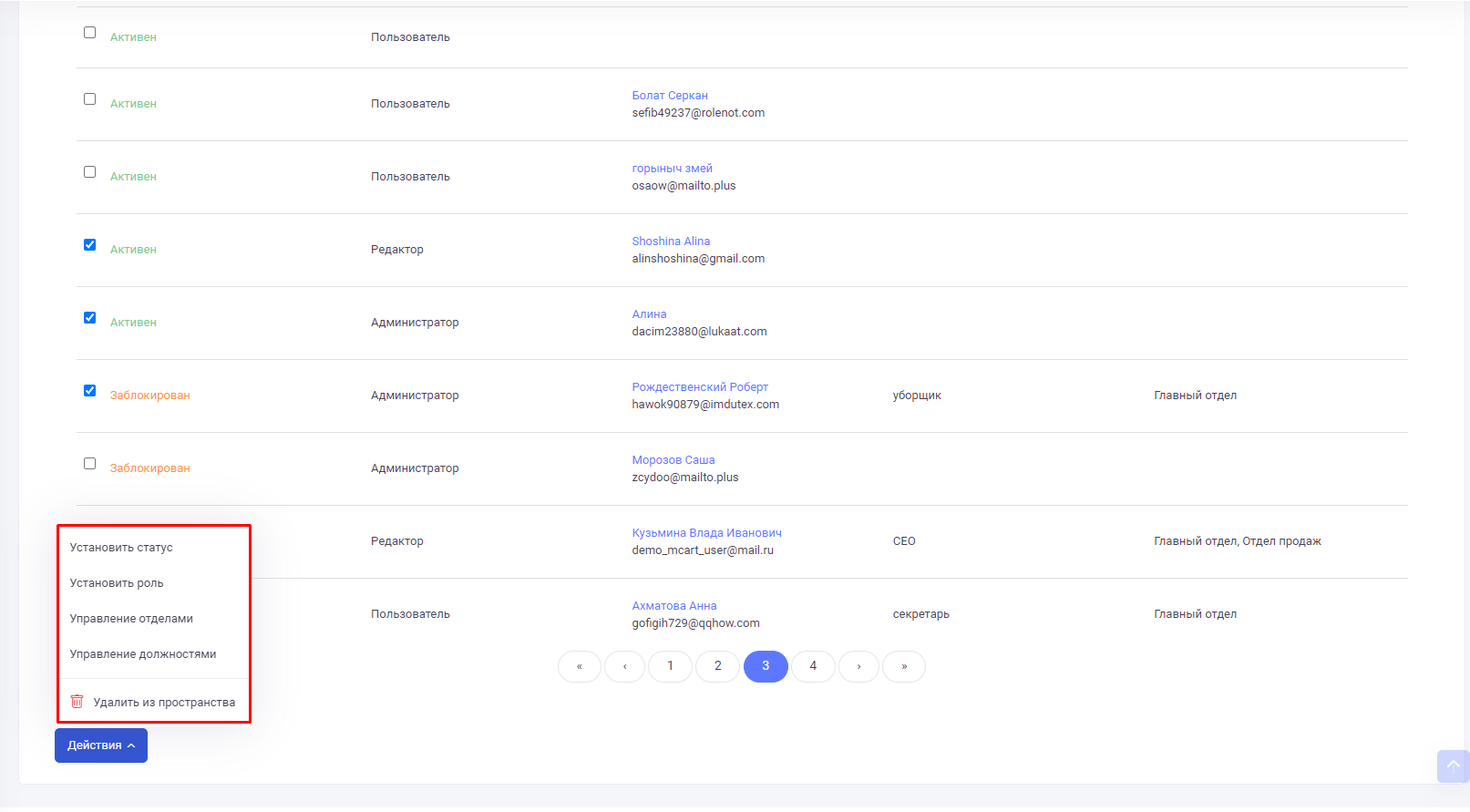Go to the previous page with single-left arrow
Image resolution: width=1470 pixels, height=812 pixels.
625,666
